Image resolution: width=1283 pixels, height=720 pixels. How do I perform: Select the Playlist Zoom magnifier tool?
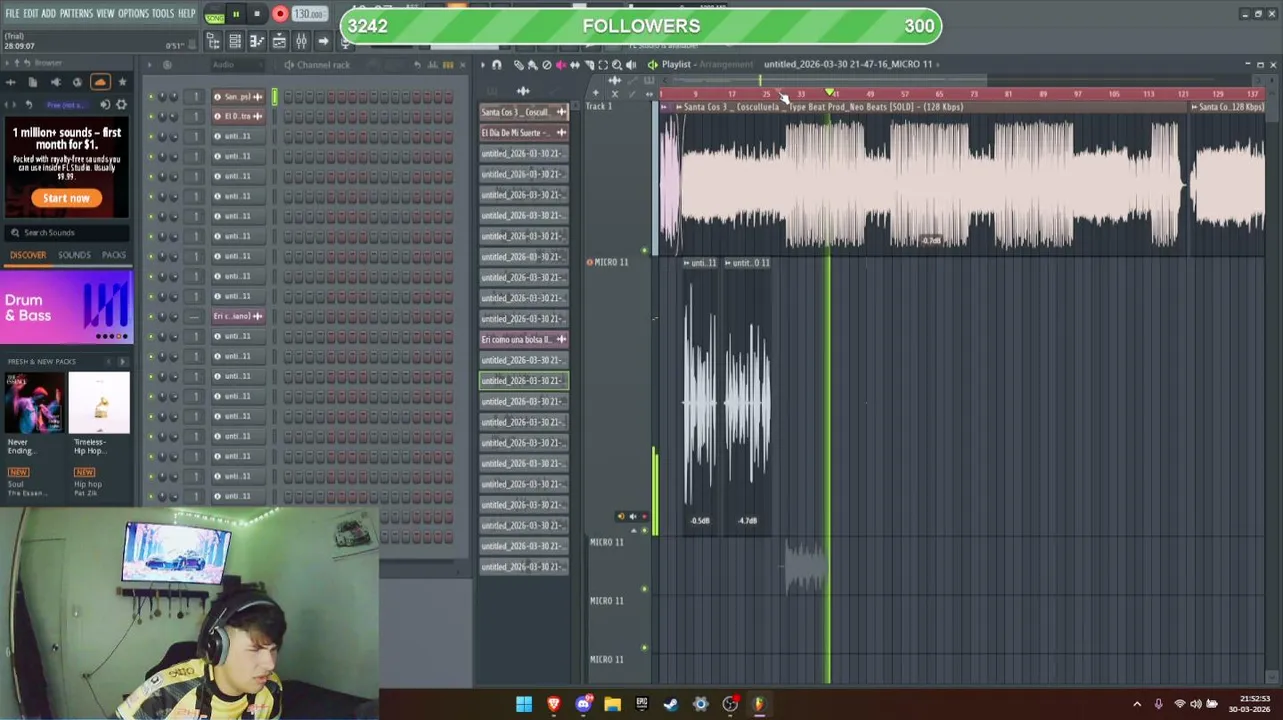click(616, 65)
